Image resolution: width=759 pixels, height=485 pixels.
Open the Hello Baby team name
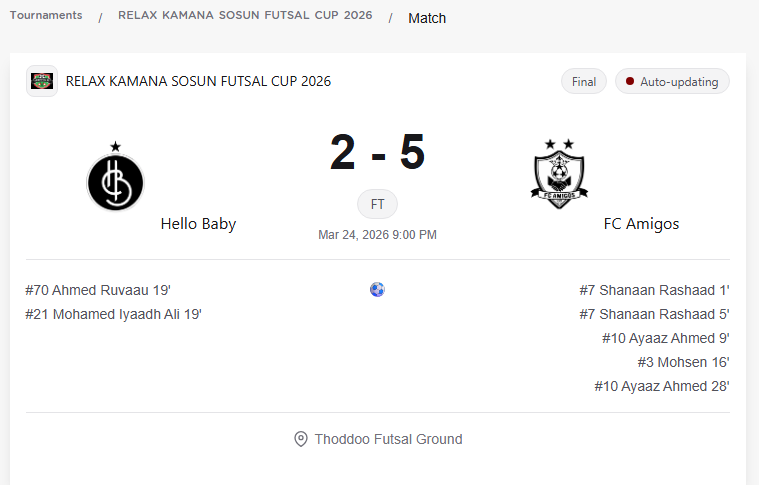[198, 224]
